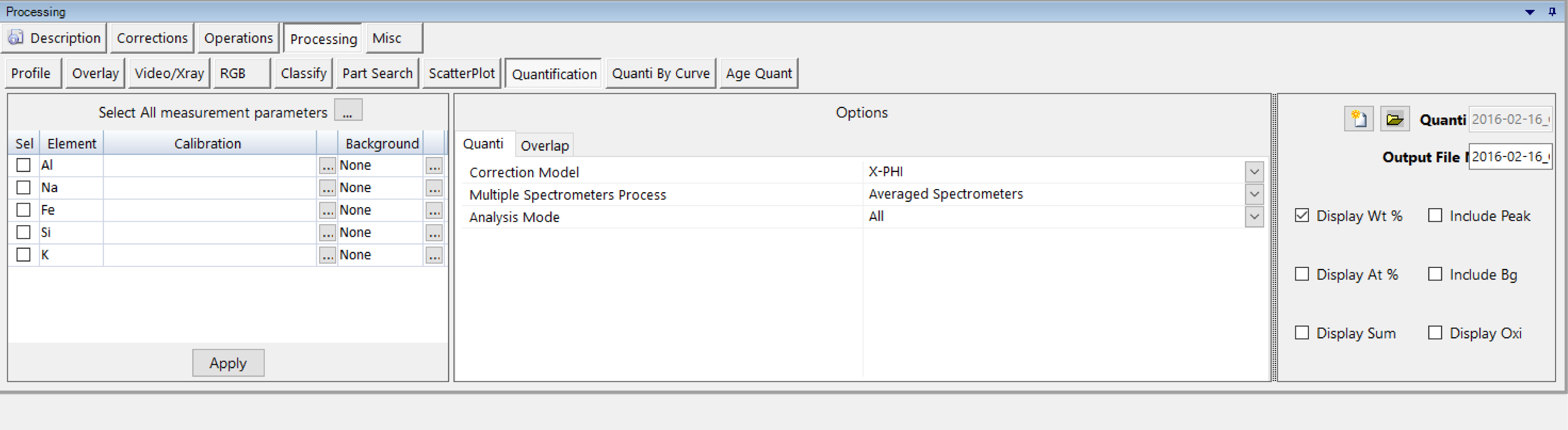
Task: Check the Na element checkbox
Action: (24, 188)
